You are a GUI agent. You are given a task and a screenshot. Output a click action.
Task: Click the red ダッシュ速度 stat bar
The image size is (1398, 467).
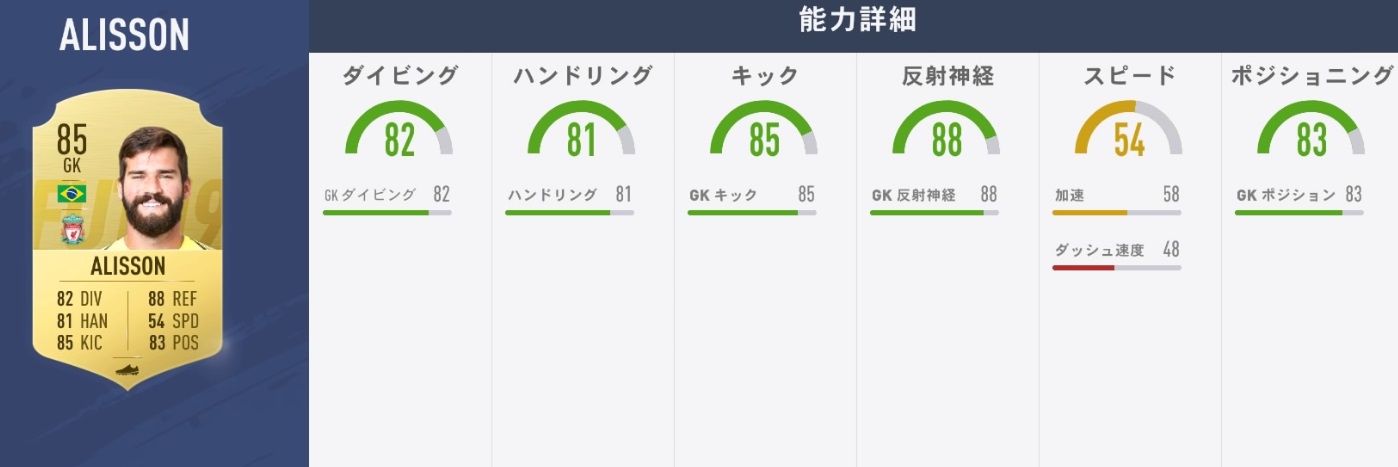[1117, 267]
